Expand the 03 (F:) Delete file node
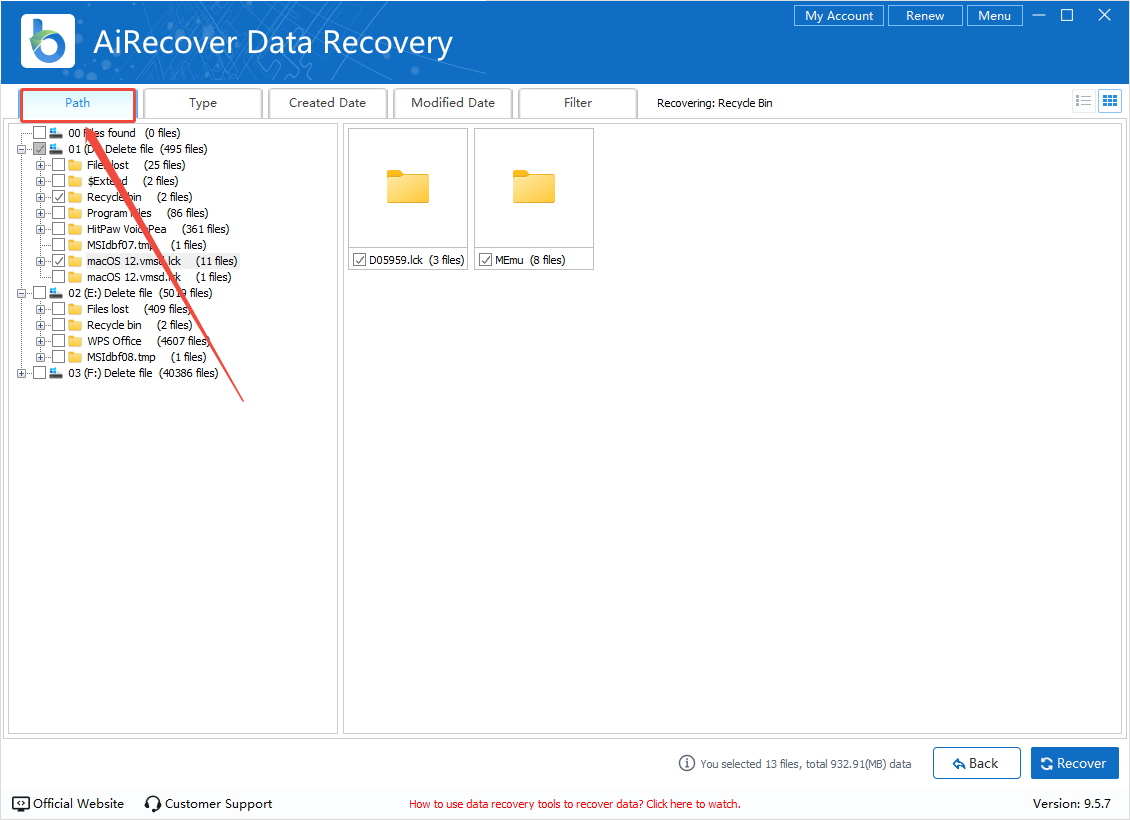 22,373
